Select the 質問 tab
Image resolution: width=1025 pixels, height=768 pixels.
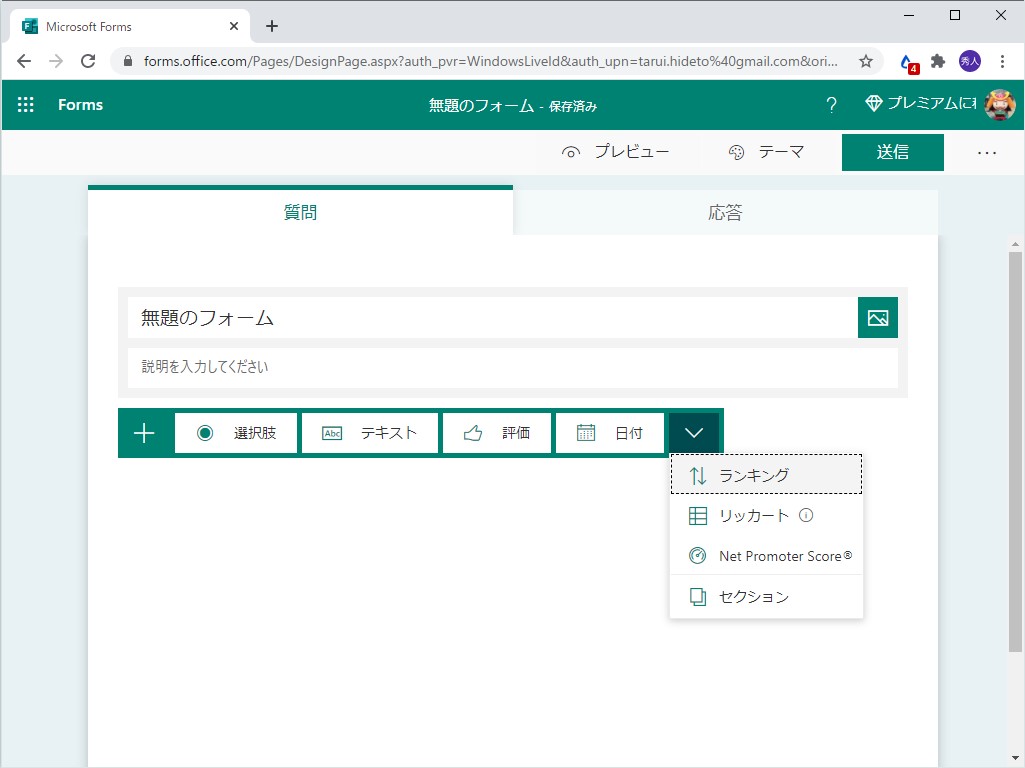point(300,211)
